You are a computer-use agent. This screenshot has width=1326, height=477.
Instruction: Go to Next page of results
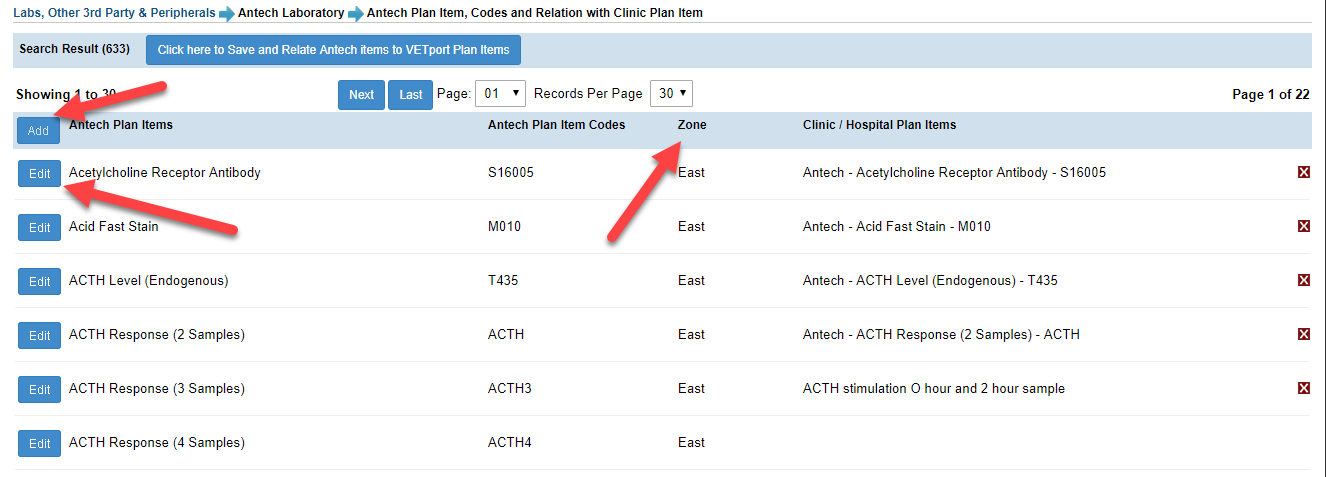361,95
